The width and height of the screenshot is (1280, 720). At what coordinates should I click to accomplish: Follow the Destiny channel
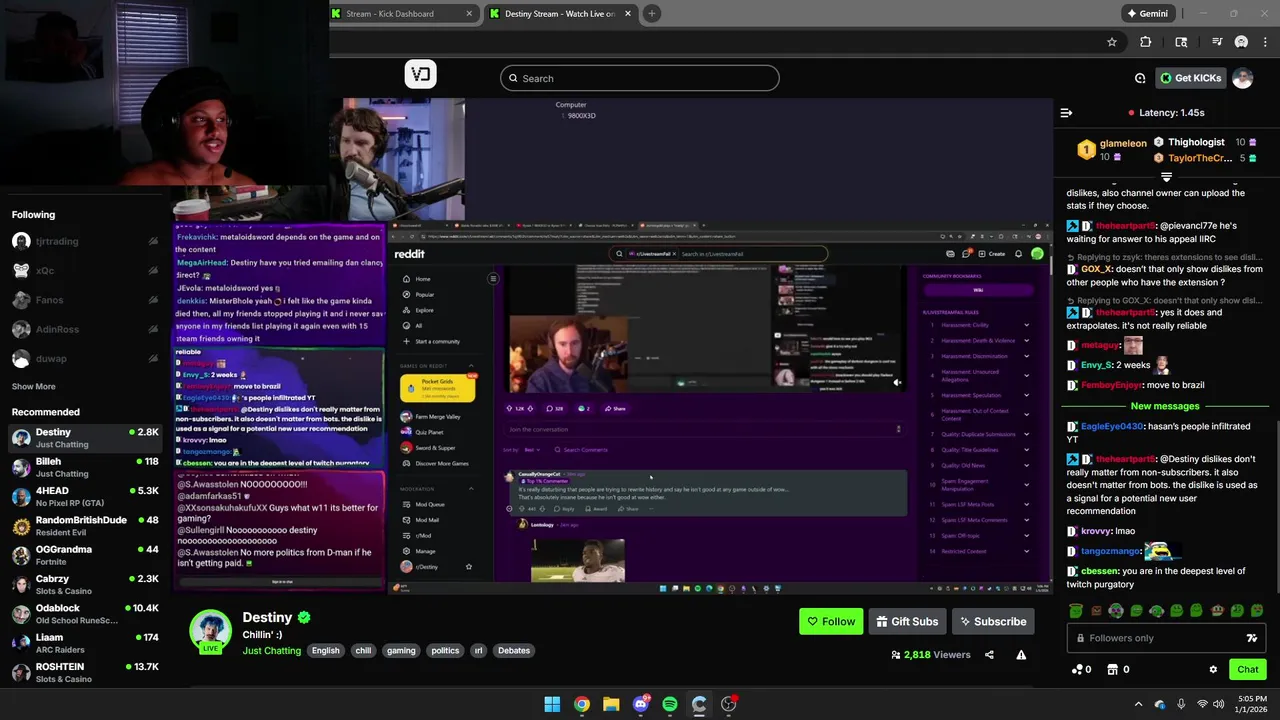(831, 621)
